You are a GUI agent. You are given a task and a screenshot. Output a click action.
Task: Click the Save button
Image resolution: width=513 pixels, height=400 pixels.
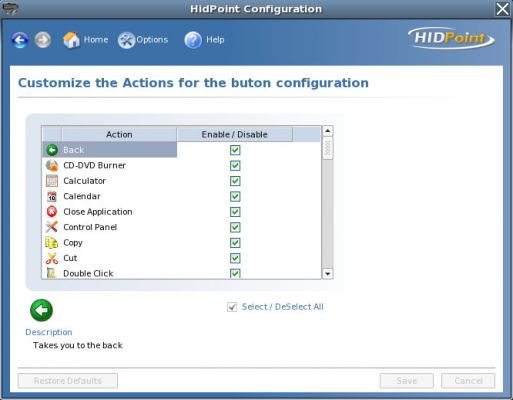[x=407, y=381]
